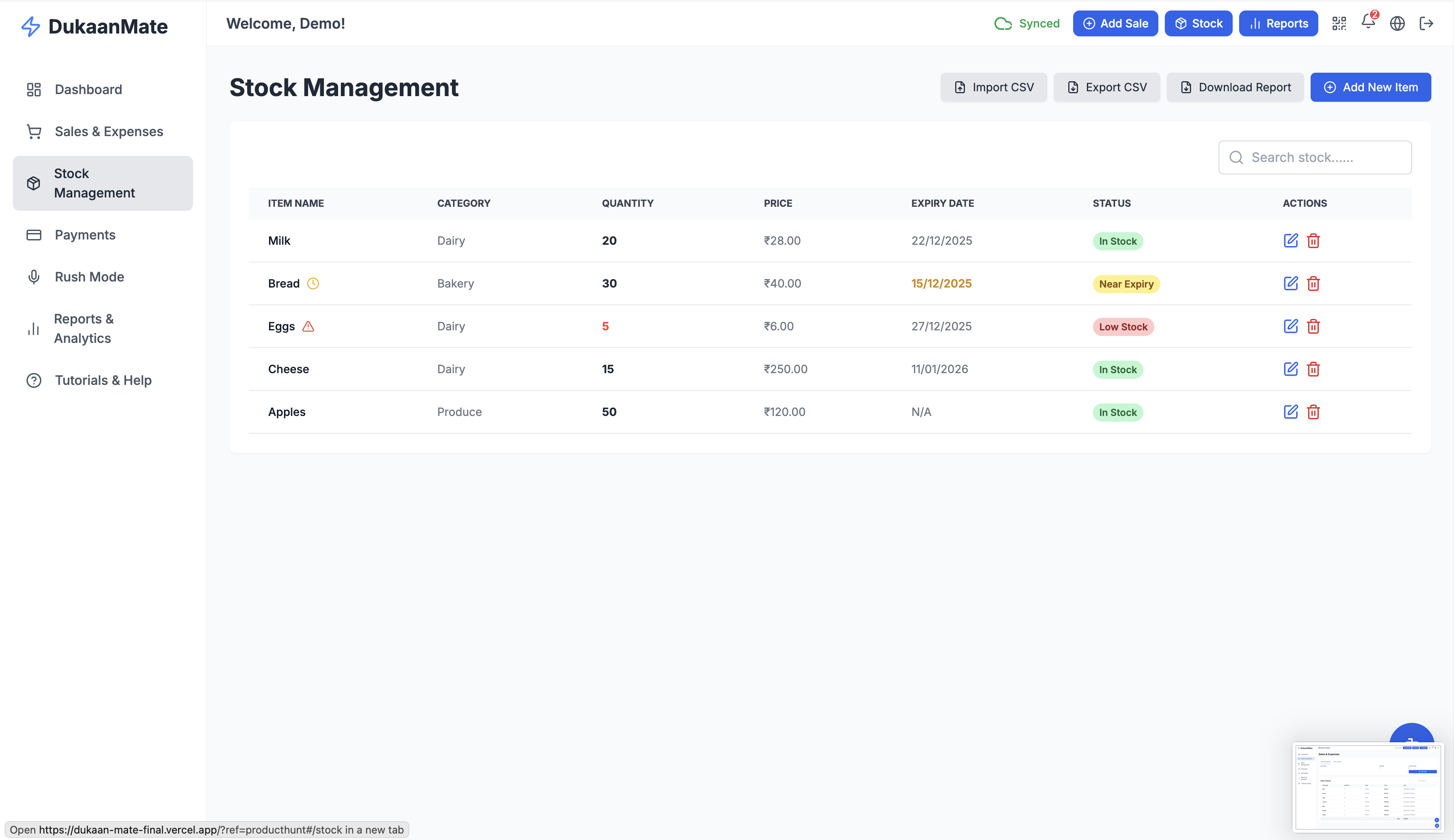The width and height of the screenshot is (1454, 840).
Task: Click the edit icon for Eggs
Action: (1290, 326)
